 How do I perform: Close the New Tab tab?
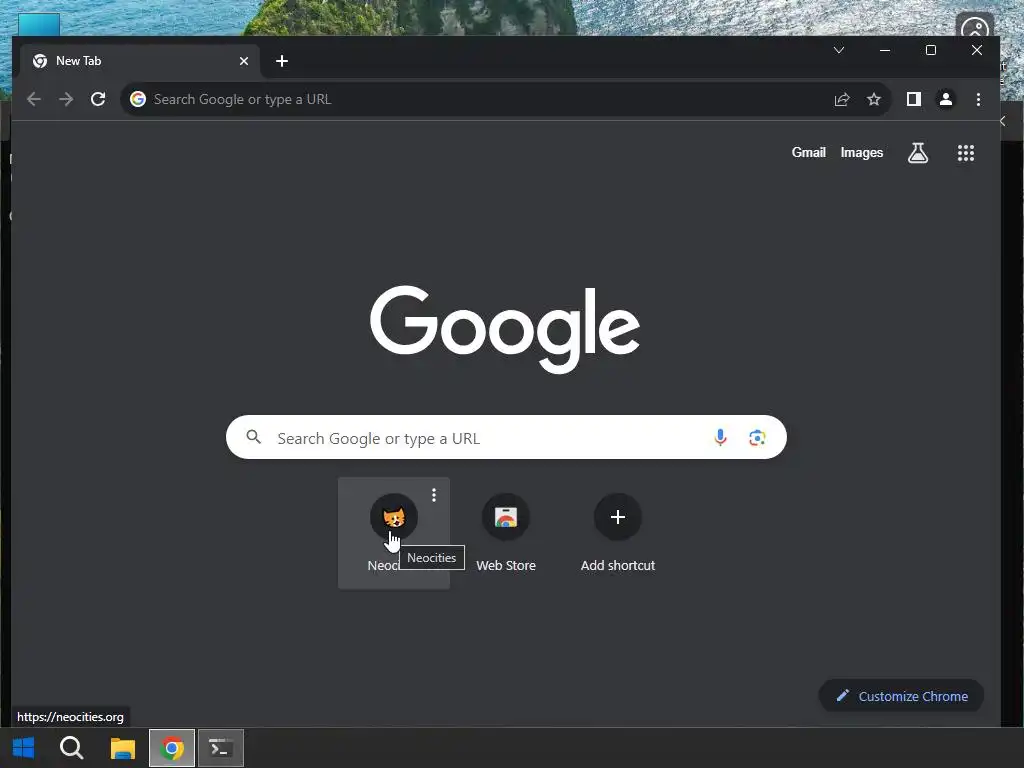(x=244, y=61)
